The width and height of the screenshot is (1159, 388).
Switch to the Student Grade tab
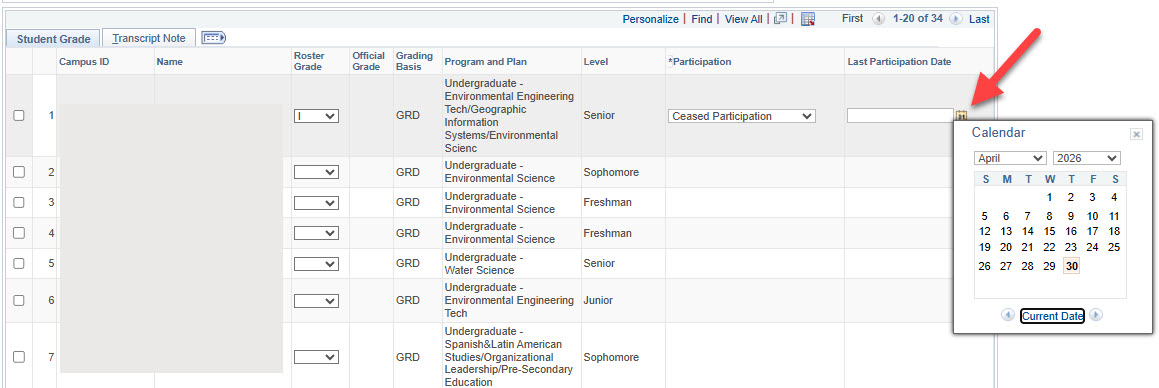pyautogui.click(x=53, y=39)
